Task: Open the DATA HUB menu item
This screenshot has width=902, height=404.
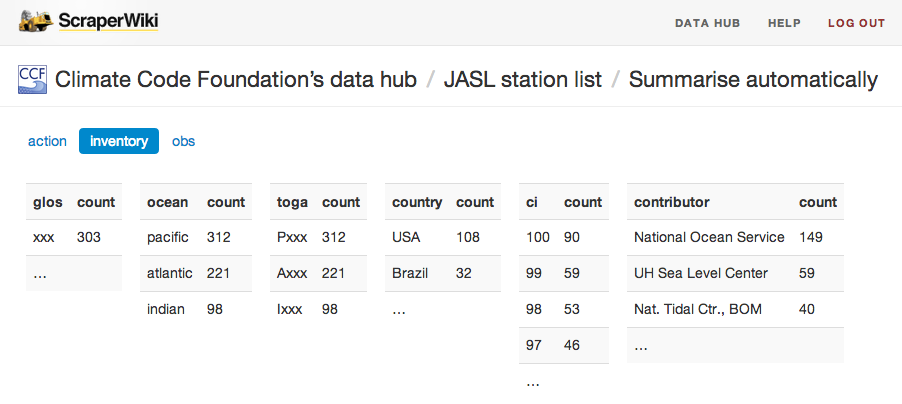Action: coord(708,24)
